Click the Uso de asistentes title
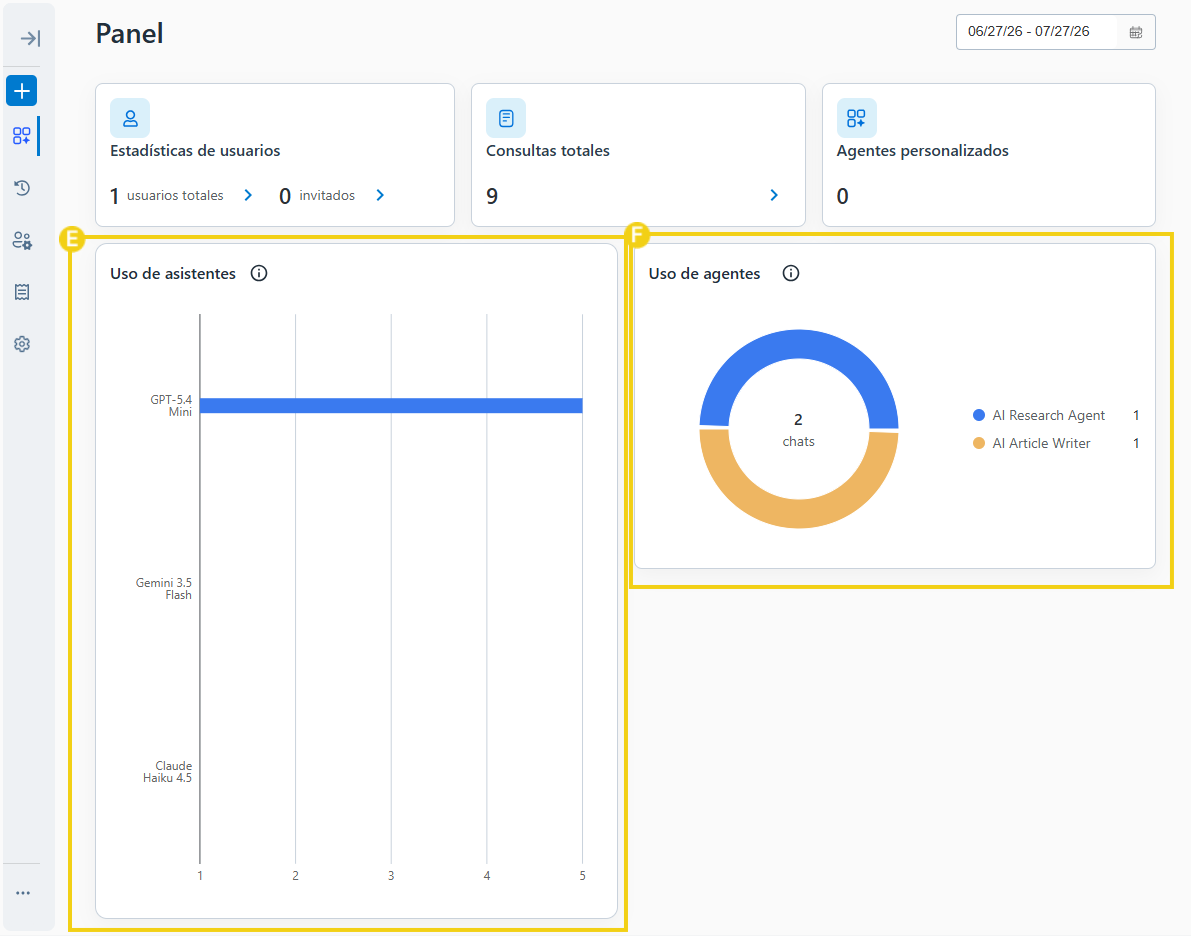This screenshot has height=936, width=1191. (x=173, y=274)
